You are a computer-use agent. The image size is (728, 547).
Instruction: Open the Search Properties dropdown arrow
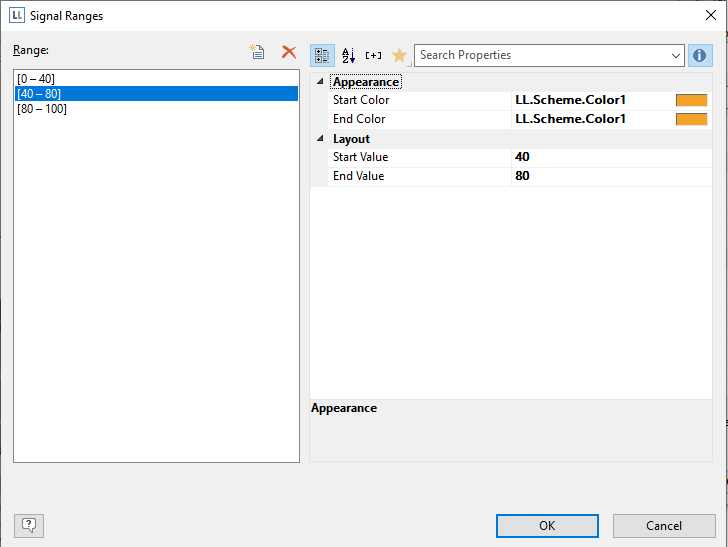coord(676,56)
